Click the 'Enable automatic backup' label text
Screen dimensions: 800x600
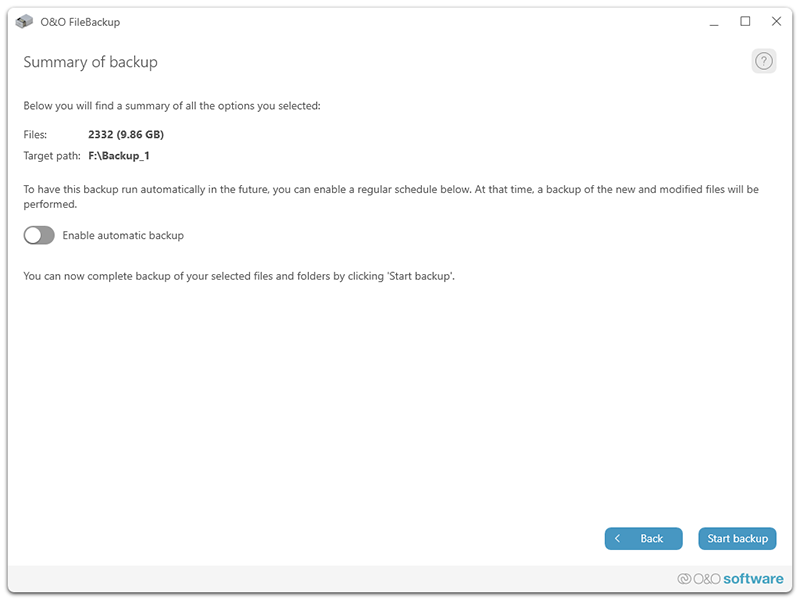123,236
